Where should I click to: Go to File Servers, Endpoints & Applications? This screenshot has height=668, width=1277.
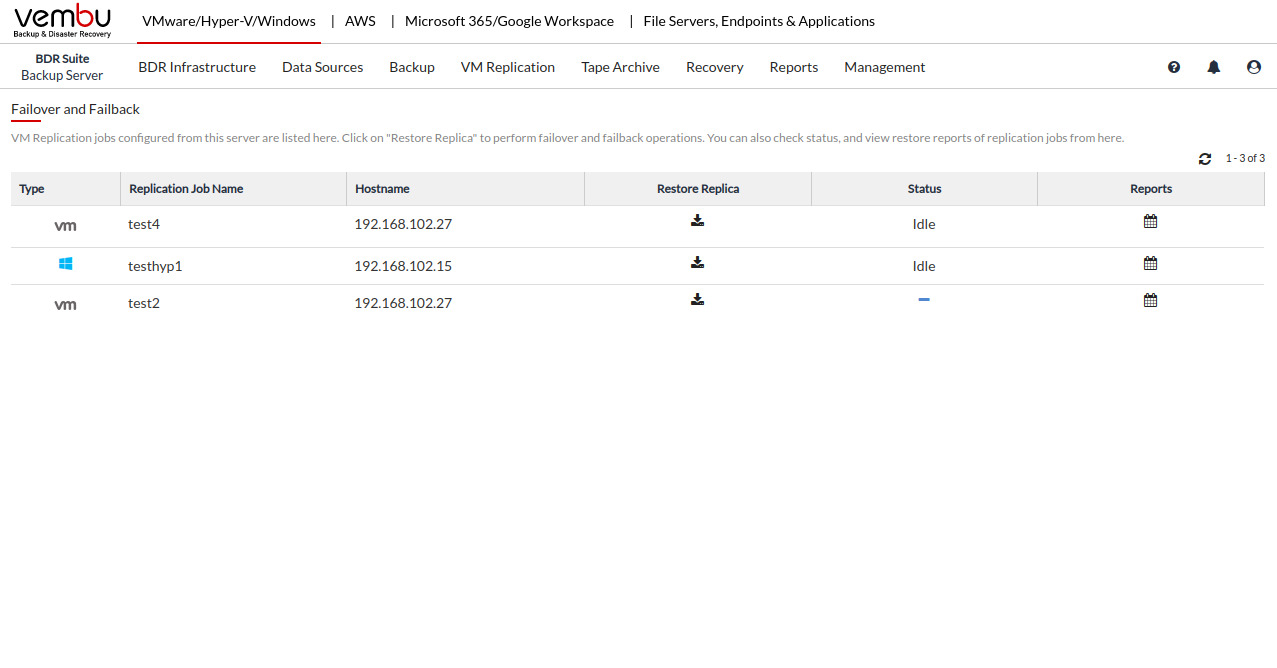(x=758, y=21)
